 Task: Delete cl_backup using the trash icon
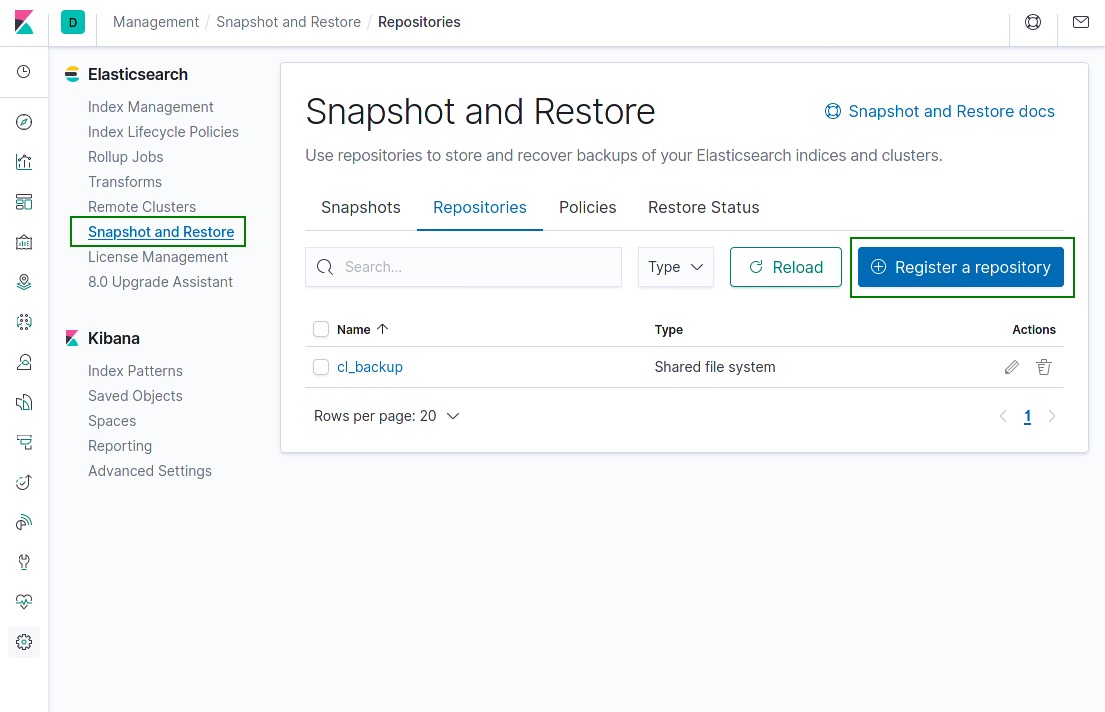(x=1044, y=367)
